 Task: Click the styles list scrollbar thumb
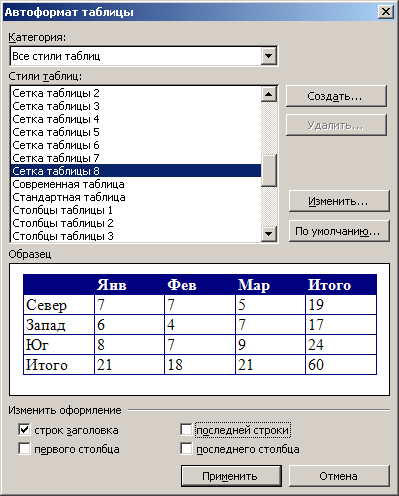[x=269, y=170]
